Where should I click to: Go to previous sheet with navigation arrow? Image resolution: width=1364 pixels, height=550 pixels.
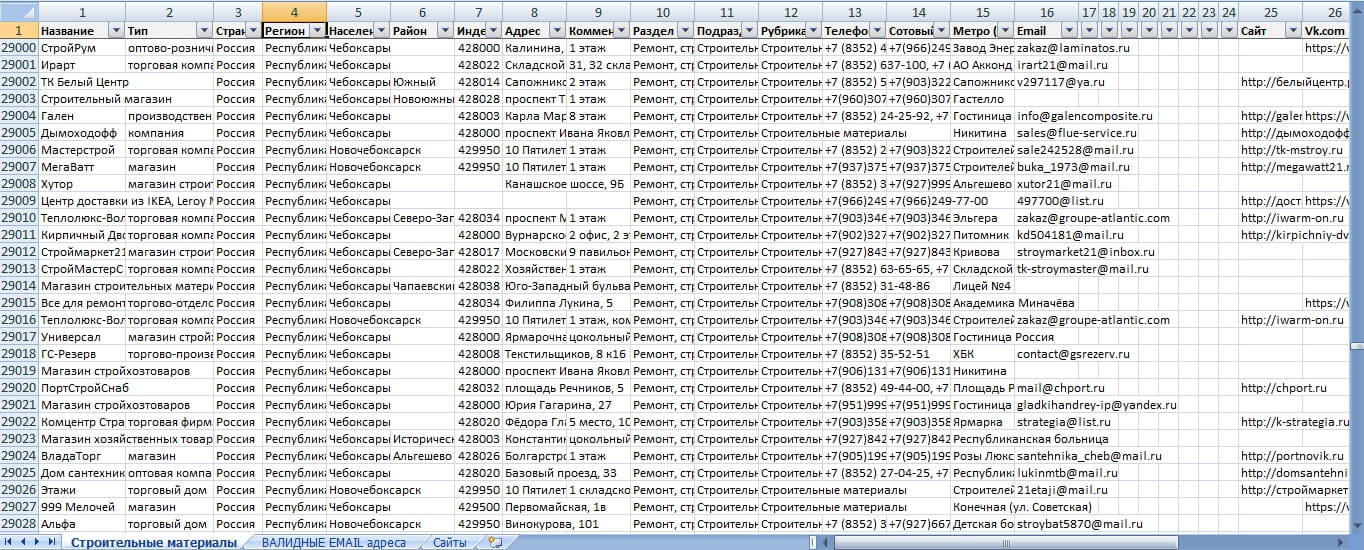tap(24, 541)
